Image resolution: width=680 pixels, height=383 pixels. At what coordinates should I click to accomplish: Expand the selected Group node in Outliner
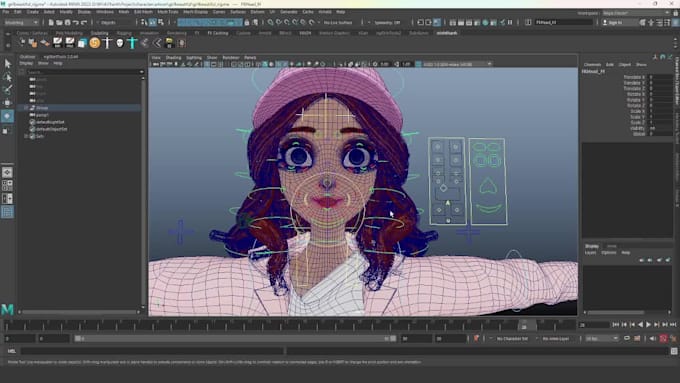point(26,108)
